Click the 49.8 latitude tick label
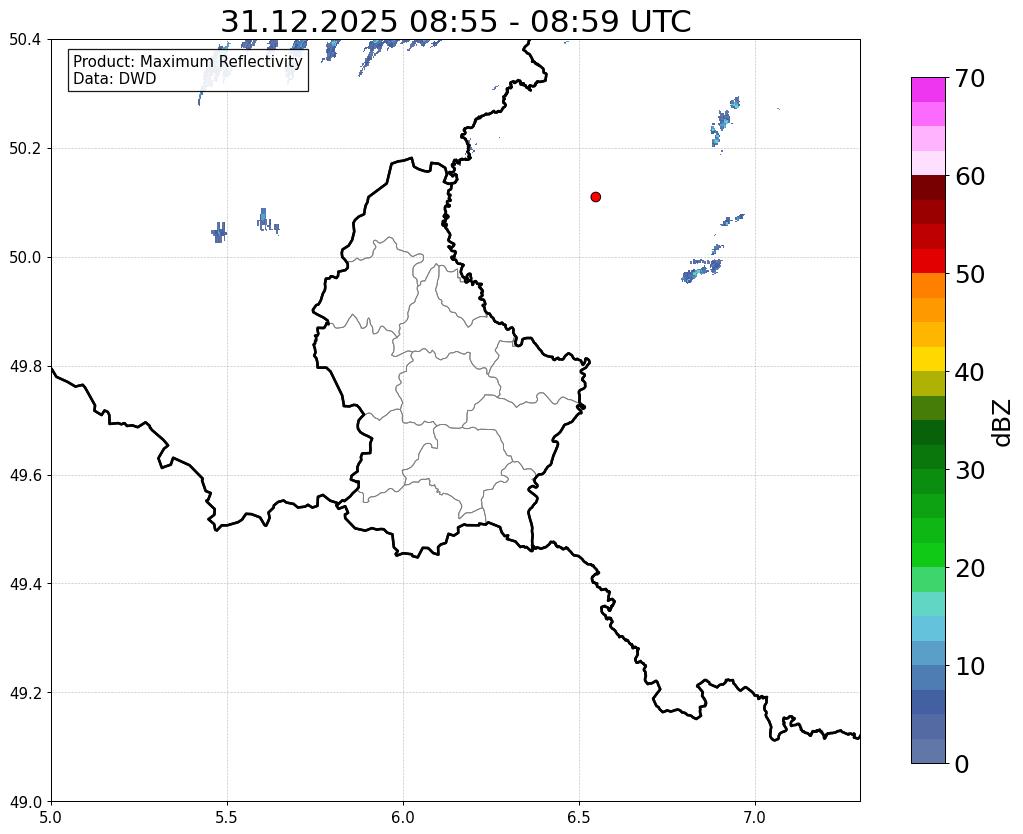The image size is (1023, 834). click(25, 367)
